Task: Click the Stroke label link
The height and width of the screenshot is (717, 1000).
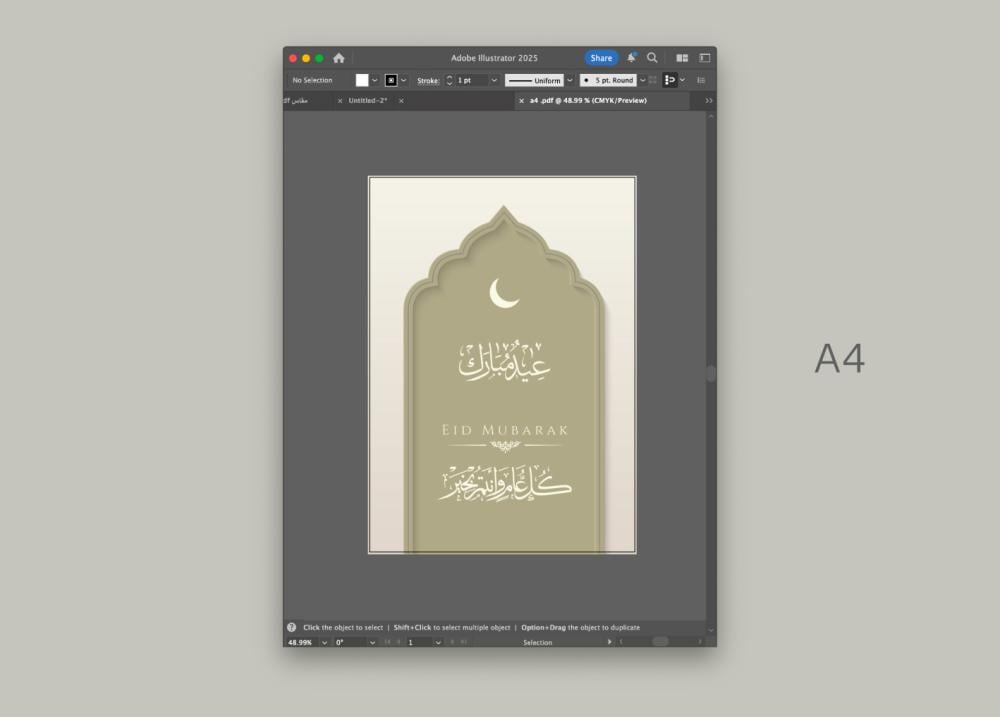Action: 428,80
